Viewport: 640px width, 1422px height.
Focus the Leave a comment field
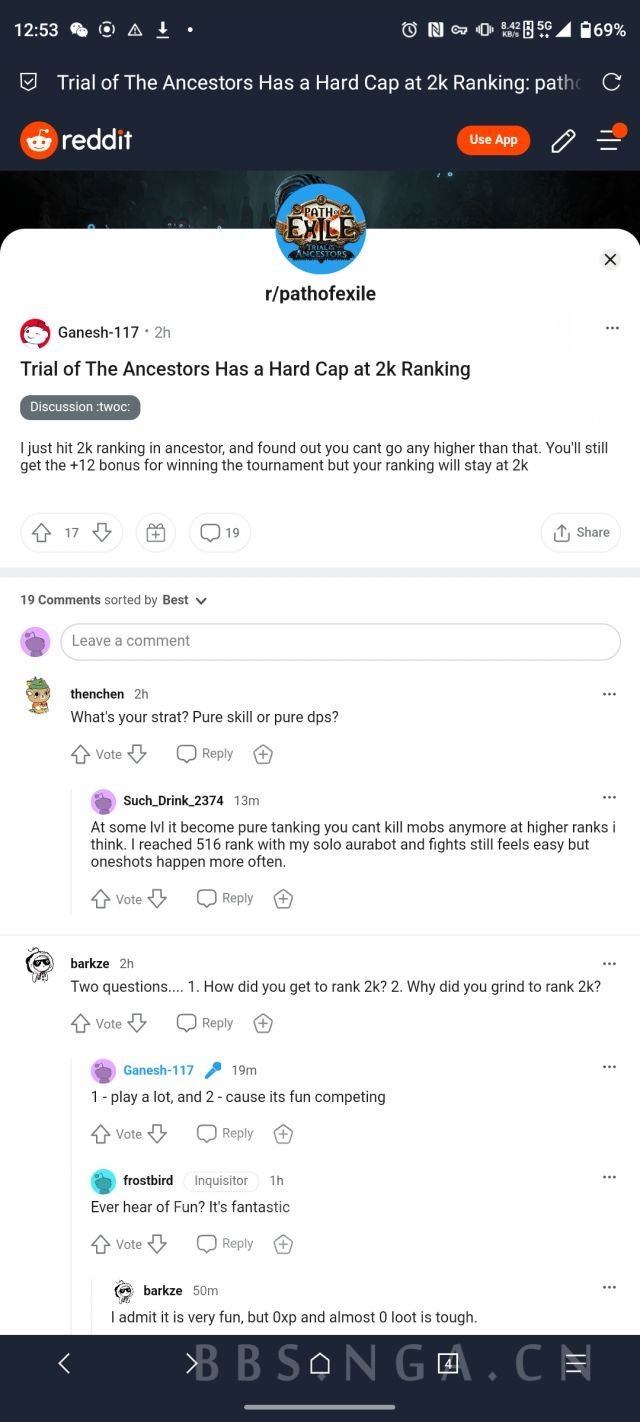click(x=340, y=641)
